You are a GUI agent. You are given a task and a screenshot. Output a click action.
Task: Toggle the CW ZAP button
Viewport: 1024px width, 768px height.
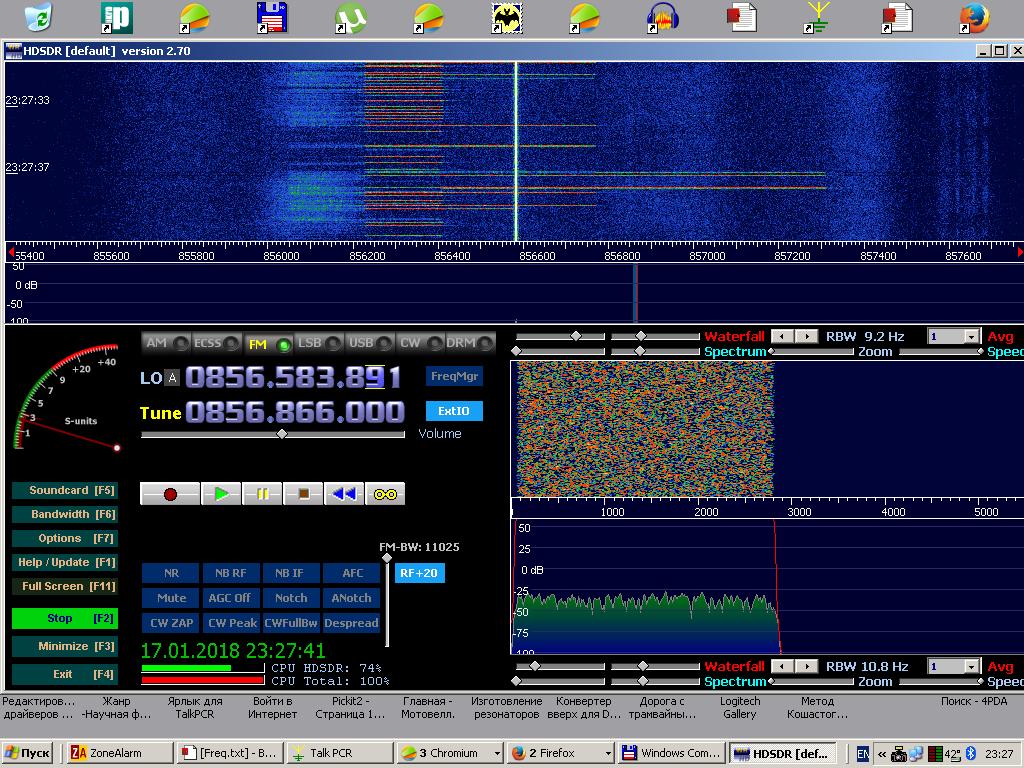click(171, 622)
